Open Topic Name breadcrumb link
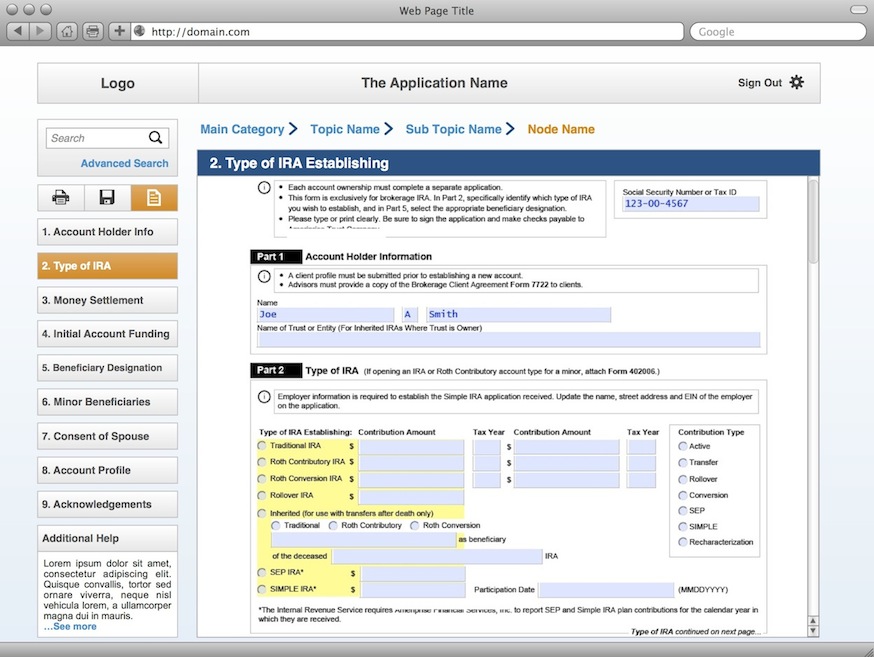The width and height of the screenshot is (874, 657). (x=344, y=129)
